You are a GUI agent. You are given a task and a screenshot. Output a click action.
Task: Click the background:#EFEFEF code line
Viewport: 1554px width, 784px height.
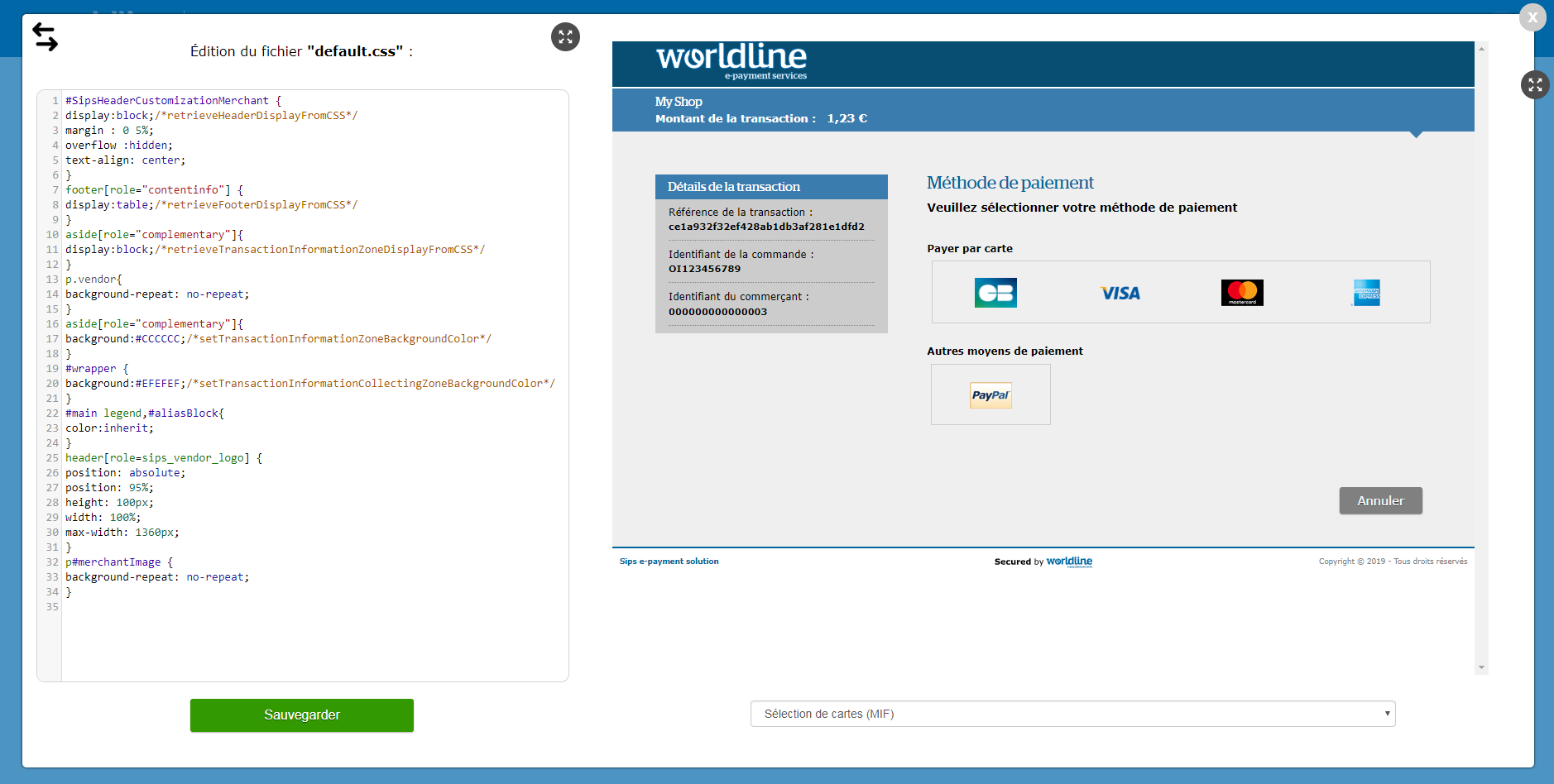coord(310,384)
